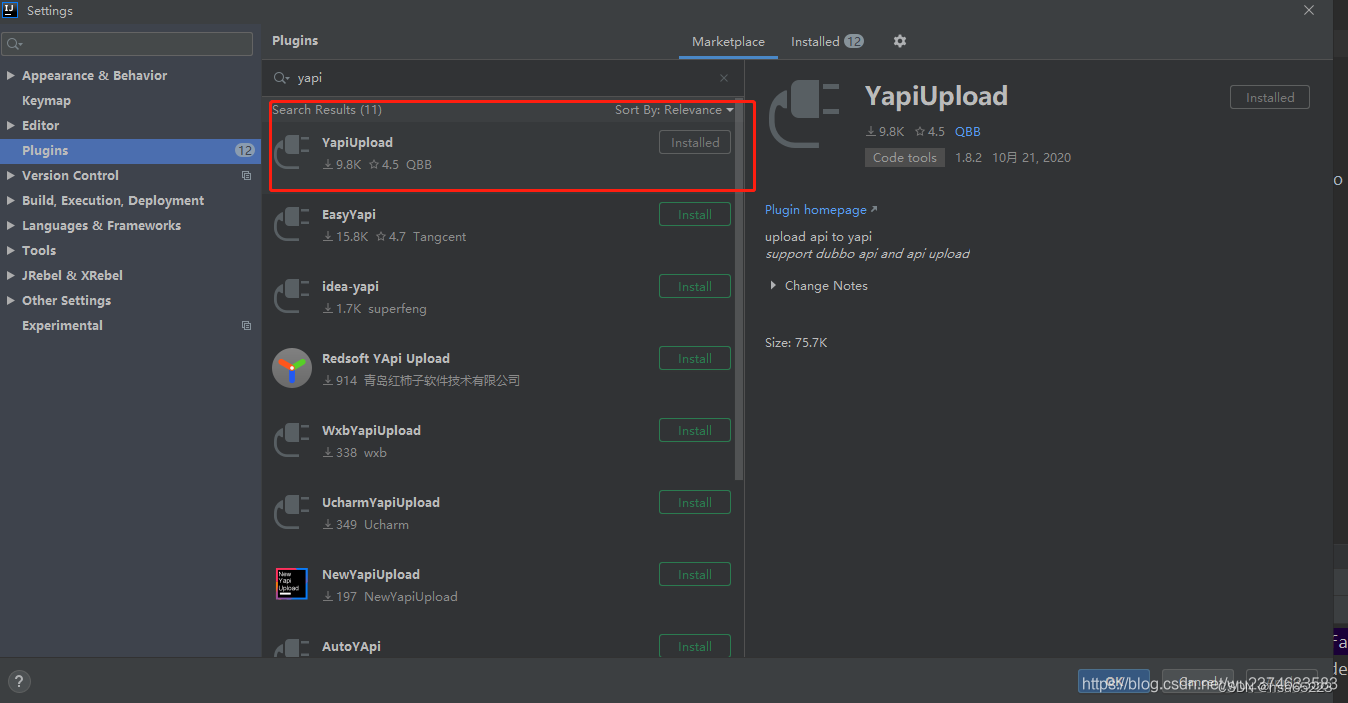1348x703 pixels.
Task: Open the help question mark button
Action: (x=19, y=682)
